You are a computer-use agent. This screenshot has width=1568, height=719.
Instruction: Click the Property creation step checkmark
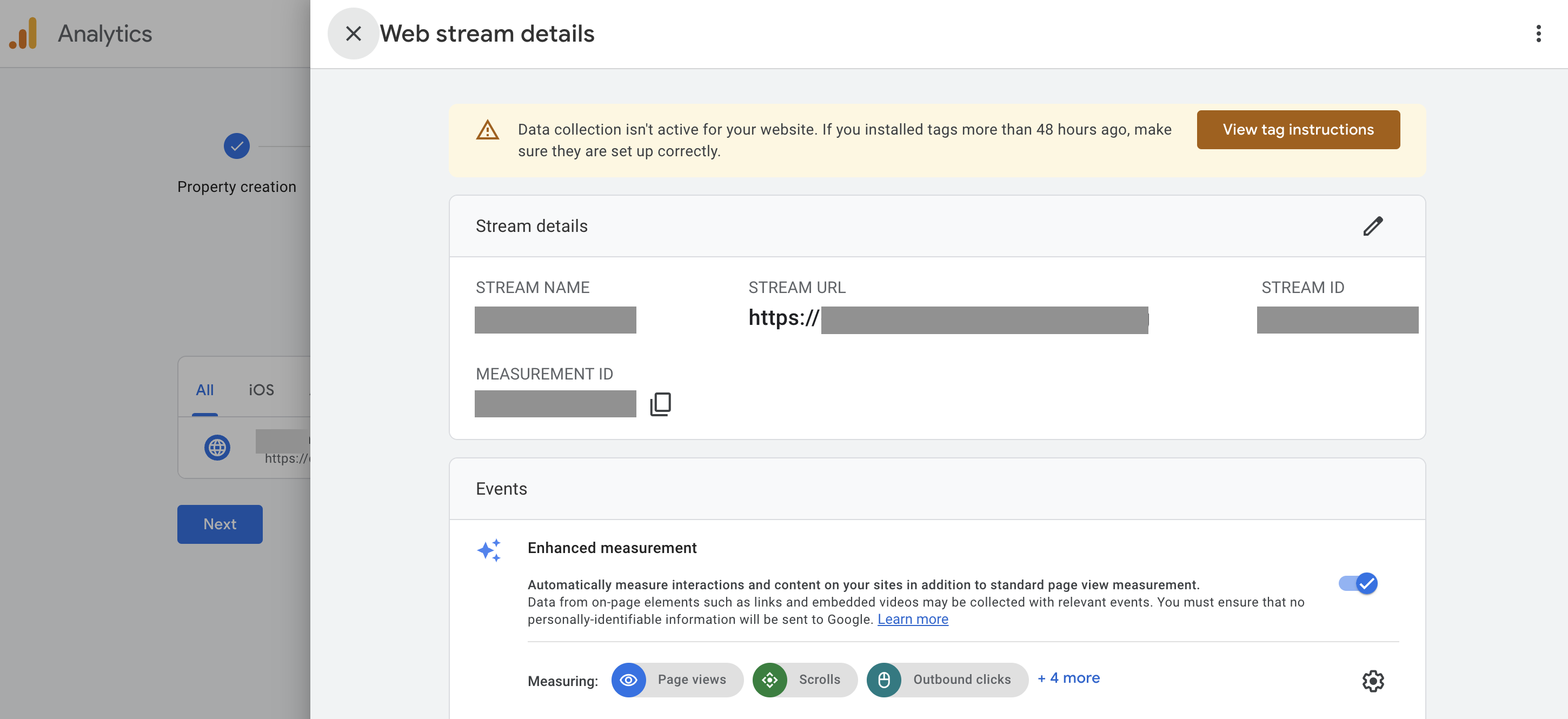pyautogui.click(x=236, y=146)
